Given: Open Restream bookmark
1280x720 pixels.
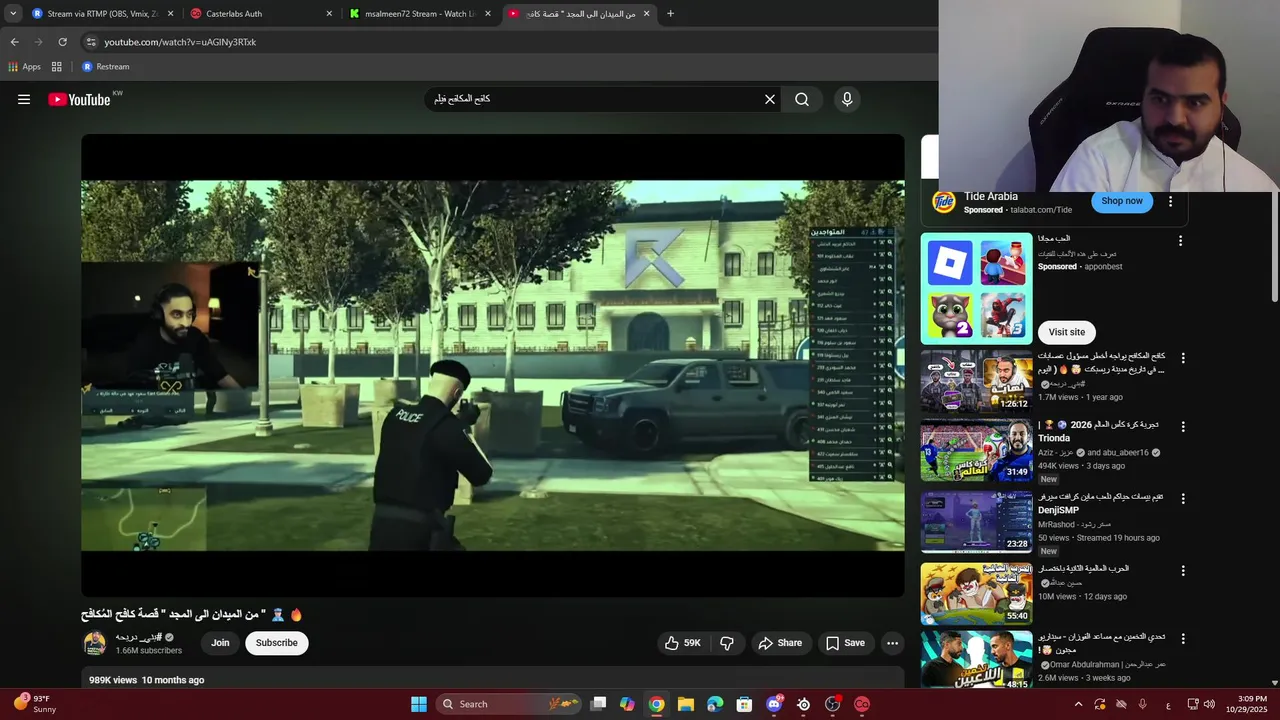Looking at the screenshot, I should [x=106, y=67].
